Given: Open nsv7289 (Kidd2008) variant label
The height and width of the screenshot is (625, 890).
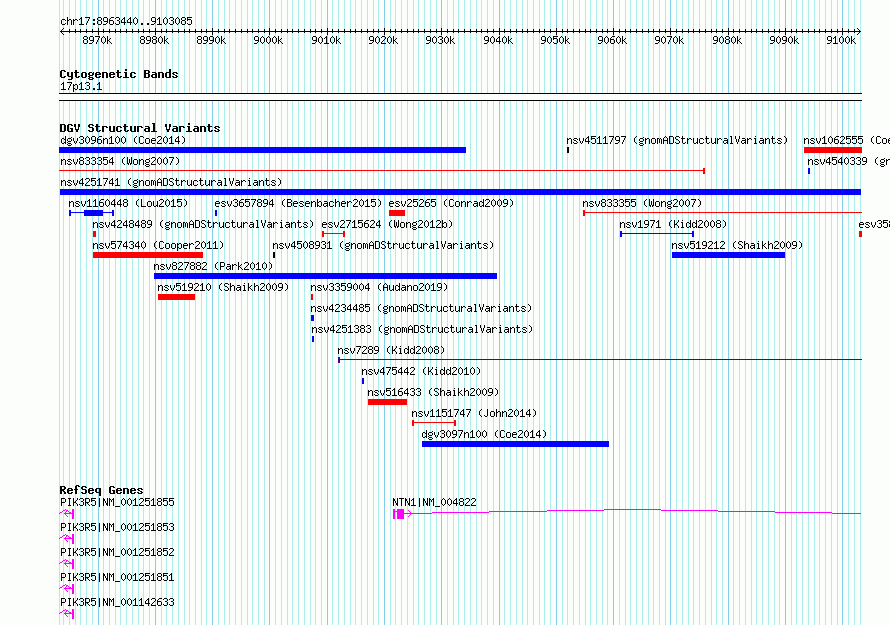Looking at the screenshot, I should (391, 350).
